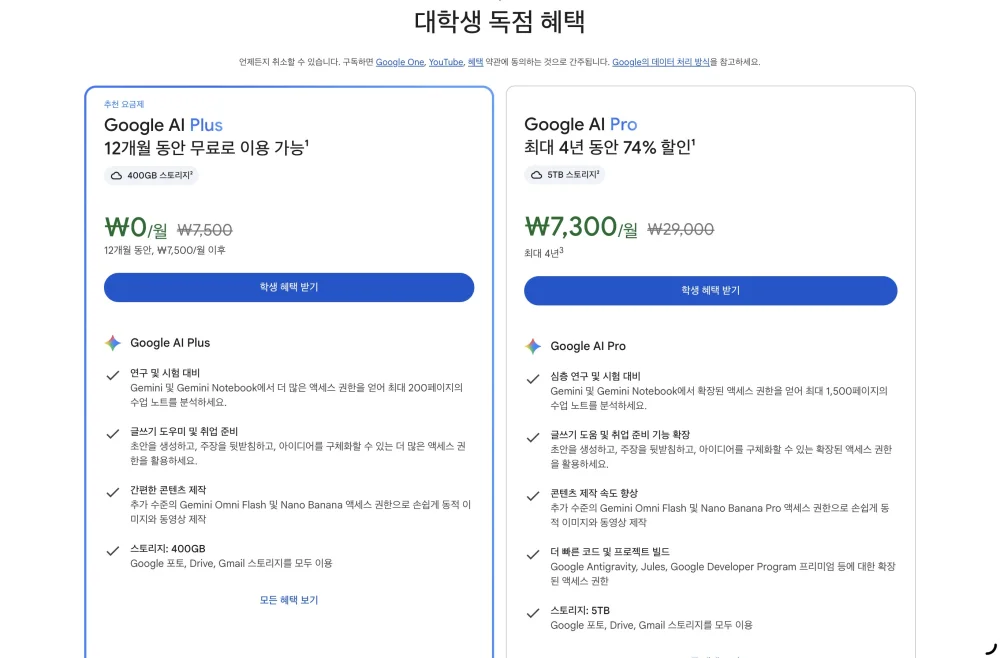Image resolution: width=1000 pixels, height=658 pixels.
Task: Get the student offer for Google AI Pro
Action: pos(710,291)
